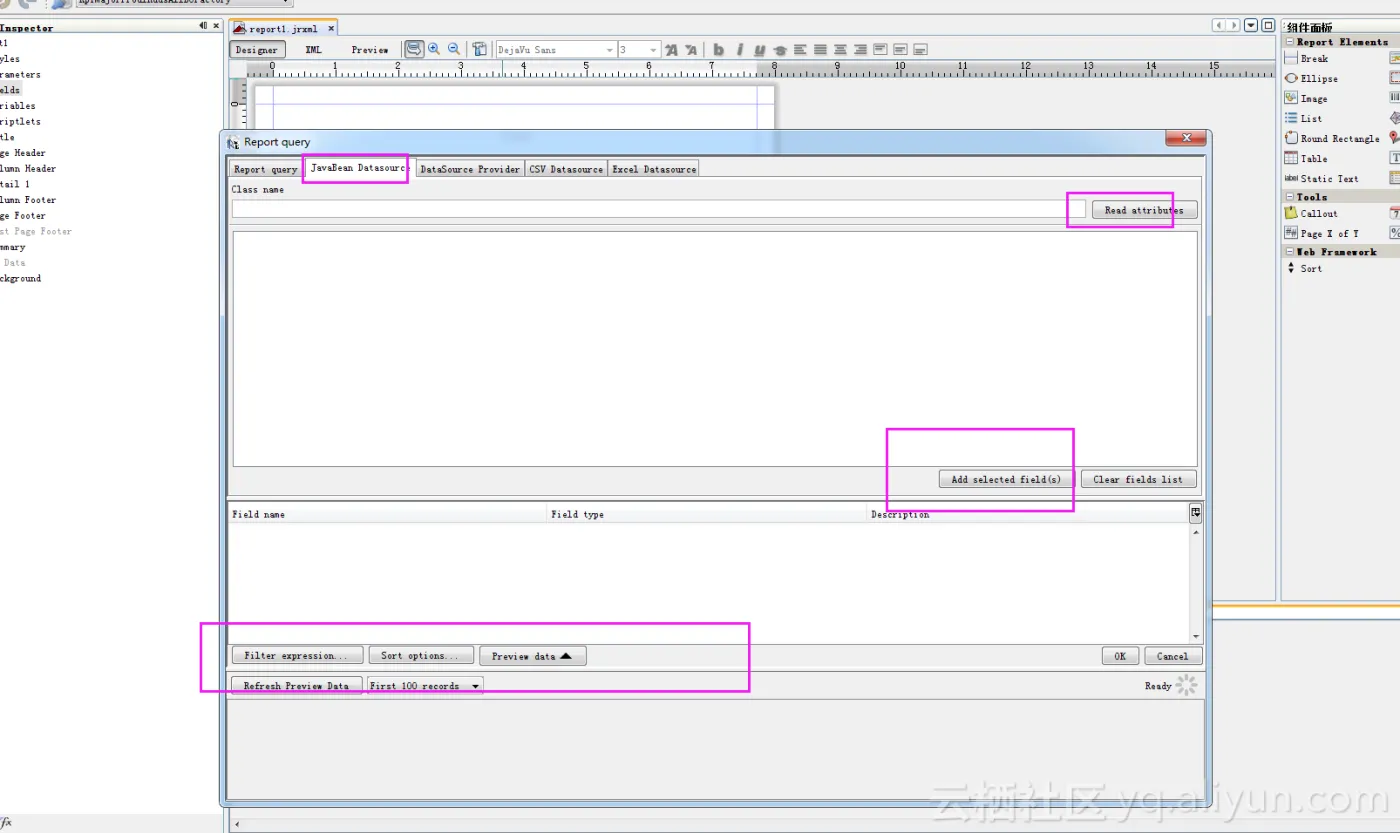Toggle the Preview data panel button
Screen dimensions: 1400x833
coord(532,656)
